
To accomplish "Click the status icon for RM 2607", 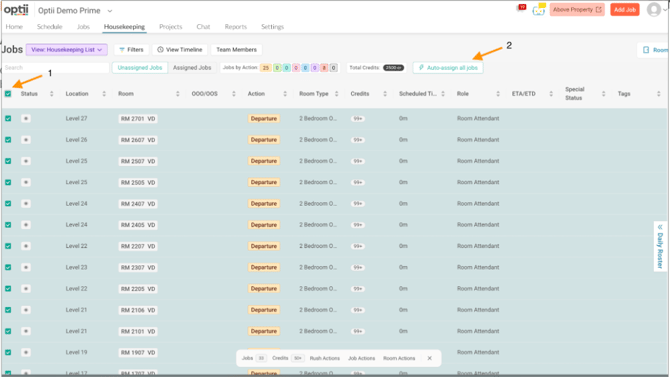I will pos(26,140).
